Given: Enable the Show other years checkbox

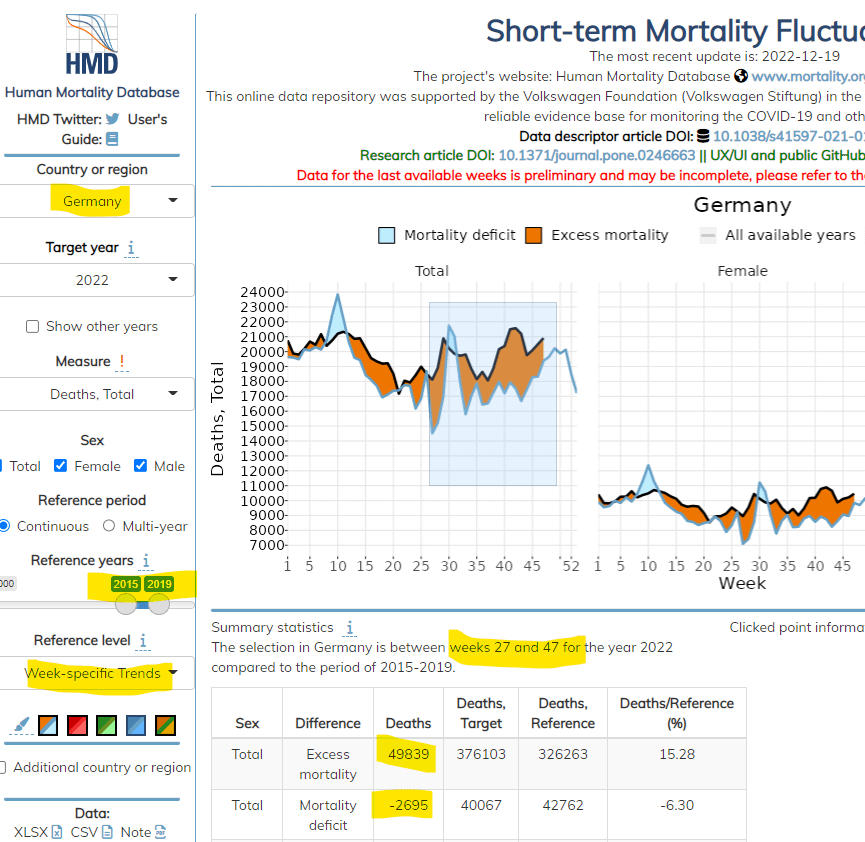Looking at the screenshot, I should (x=33, y=327).
